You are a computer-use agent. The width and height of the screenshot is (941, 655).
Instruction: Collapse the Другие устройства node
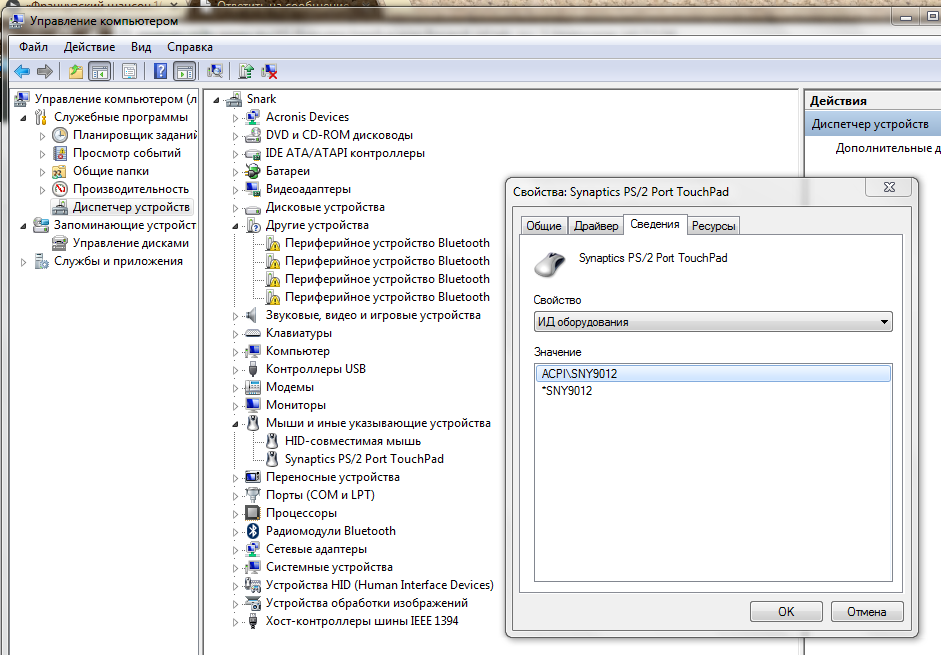click(x=237, y=226)
